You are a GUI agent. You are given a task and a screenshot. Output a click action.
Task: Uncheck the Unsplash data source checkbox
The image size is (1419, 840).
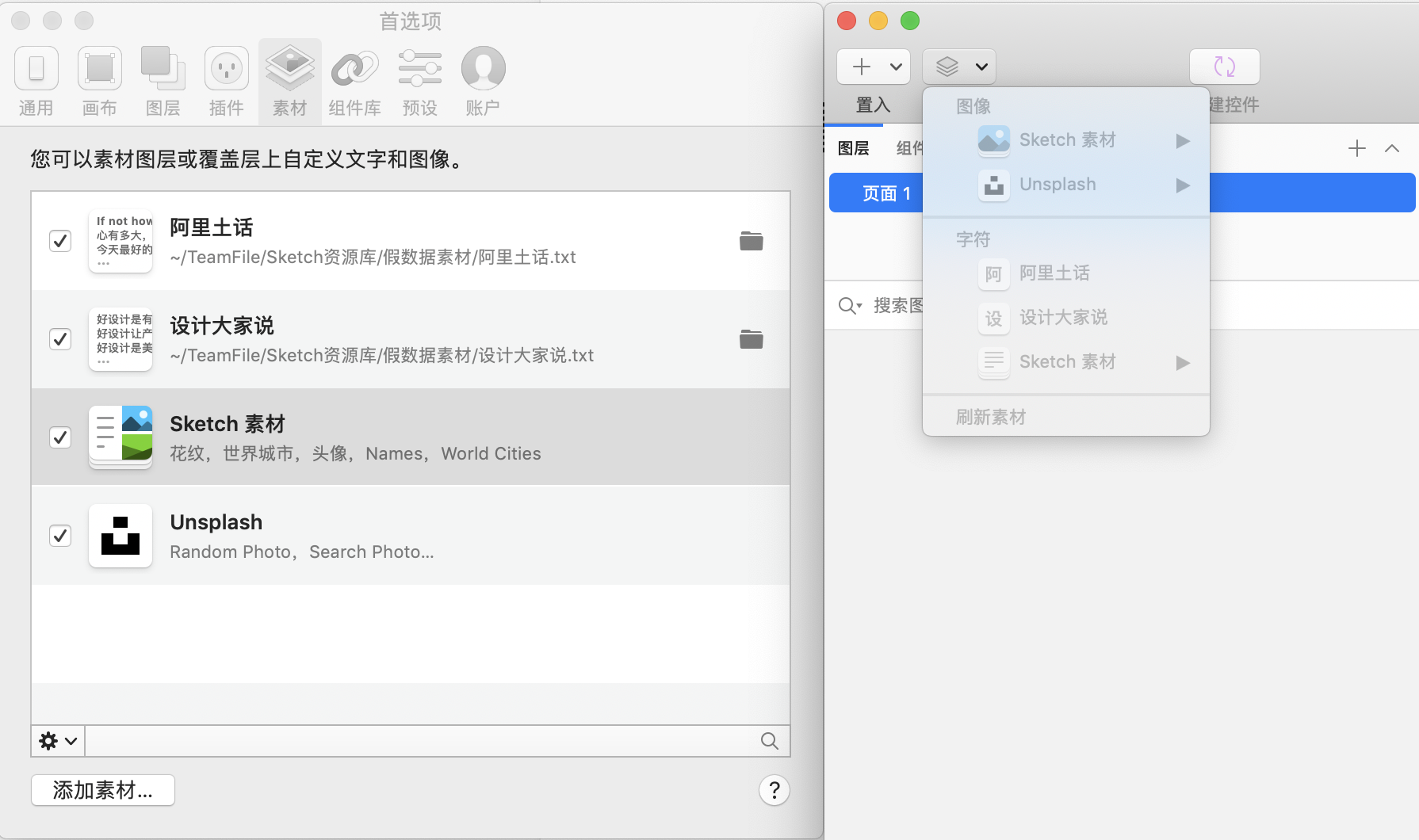60,536
